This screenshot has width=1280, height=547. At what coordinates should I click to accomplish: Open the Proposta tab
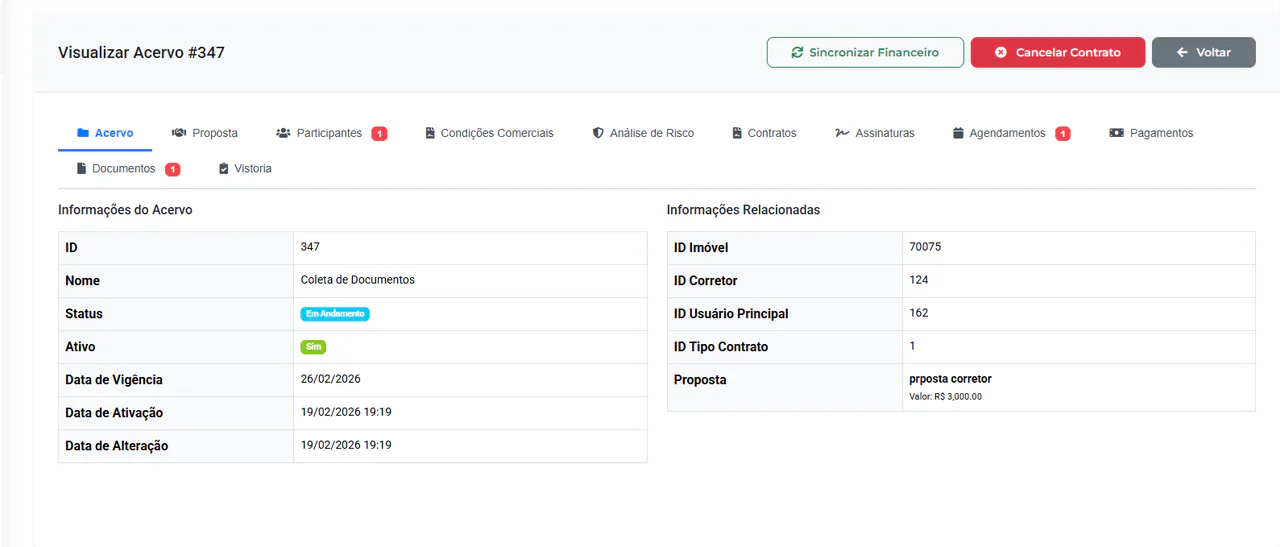coord(205,133)
